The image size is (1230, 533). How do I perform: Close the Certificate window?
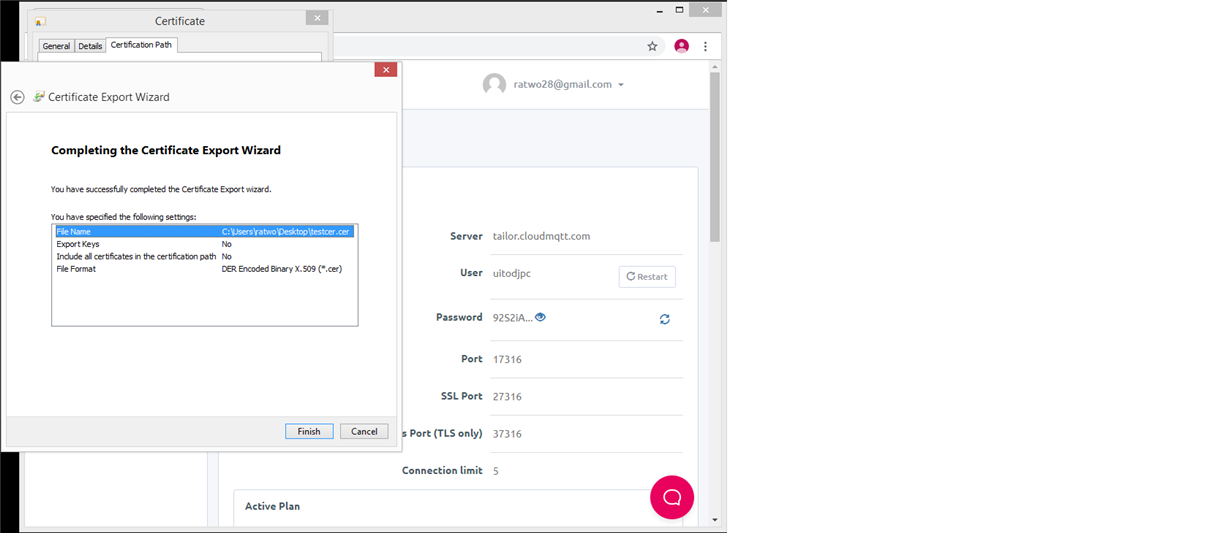[317, 18]
